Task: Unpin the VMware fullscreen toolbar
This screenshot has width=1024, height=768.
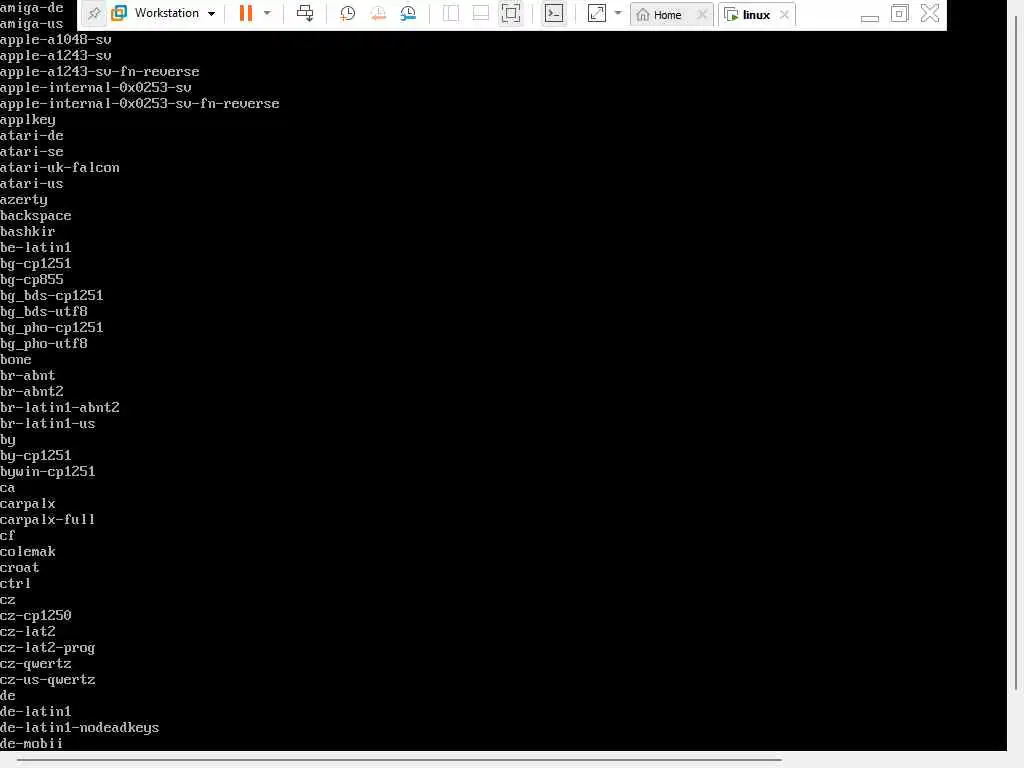Action: tap(94, 14)
